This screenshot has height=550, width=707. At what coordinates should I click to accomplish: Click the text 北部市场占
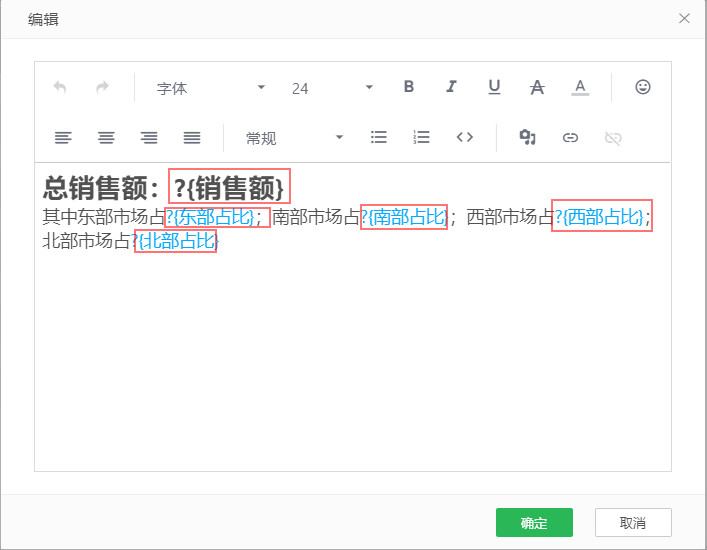87,241
